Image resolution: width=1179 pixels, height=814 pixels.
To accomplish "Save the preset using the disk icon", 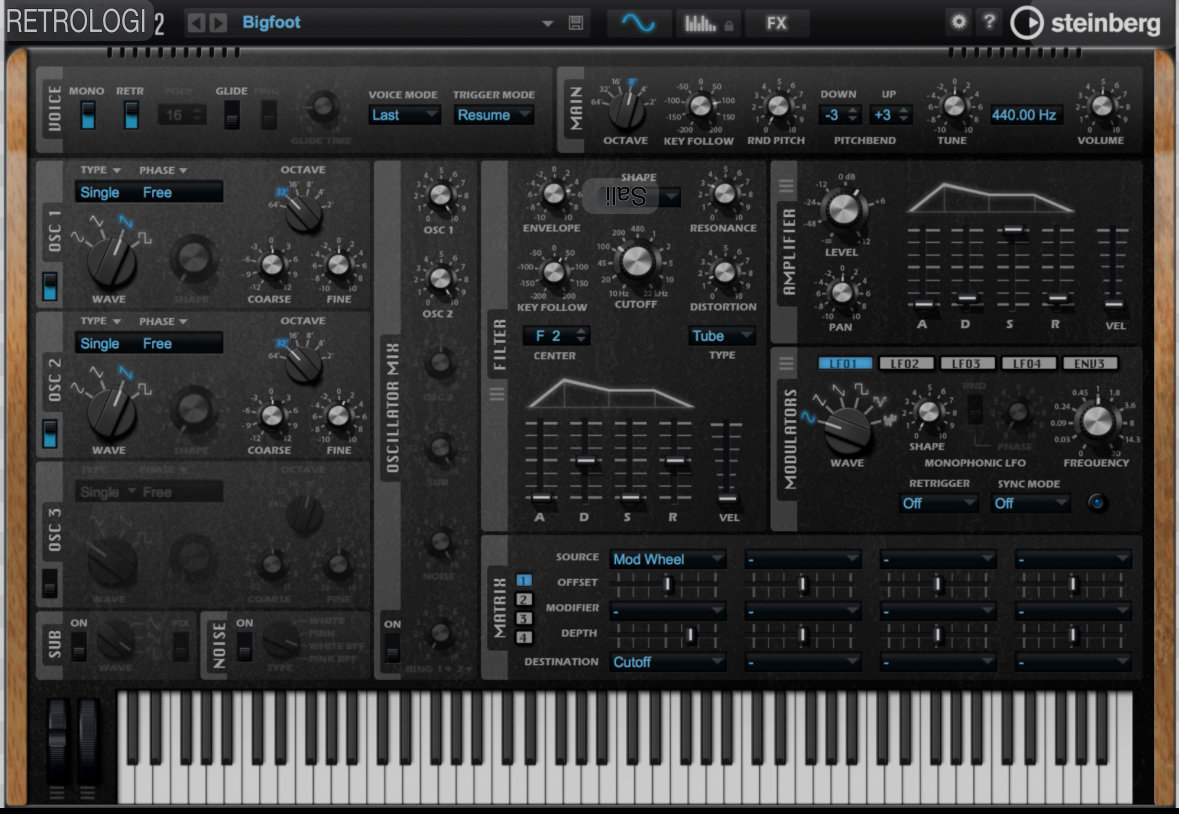I will 576,23.
